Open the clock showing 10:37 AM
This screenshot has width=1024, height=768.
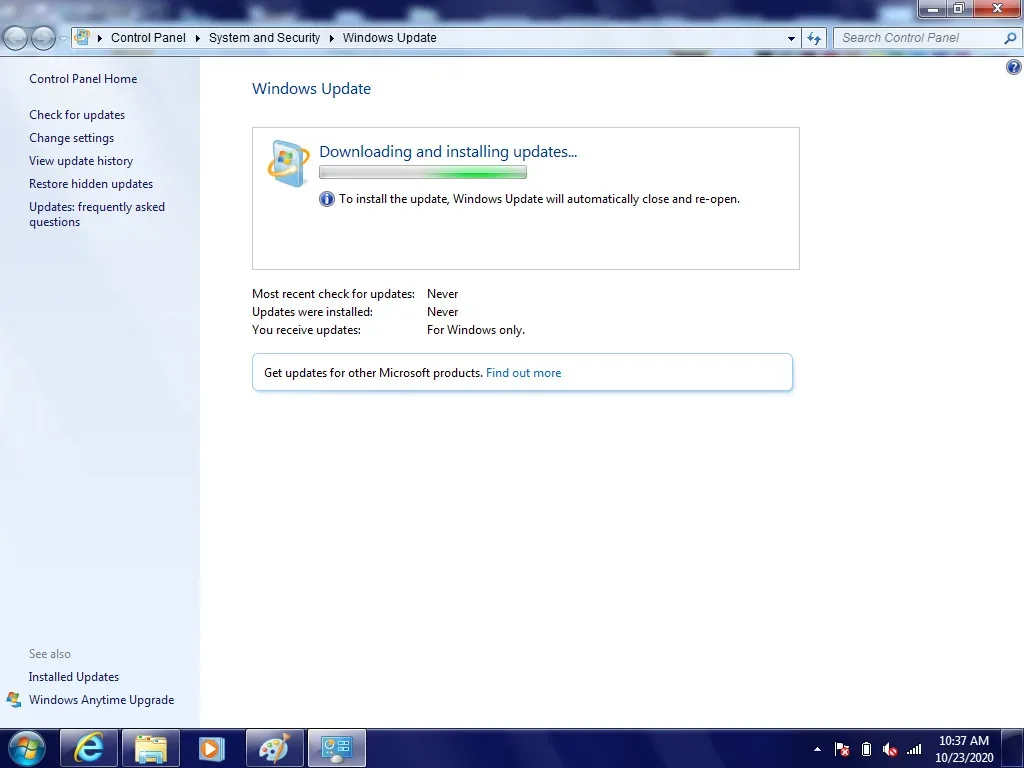[x=964, y=748]
